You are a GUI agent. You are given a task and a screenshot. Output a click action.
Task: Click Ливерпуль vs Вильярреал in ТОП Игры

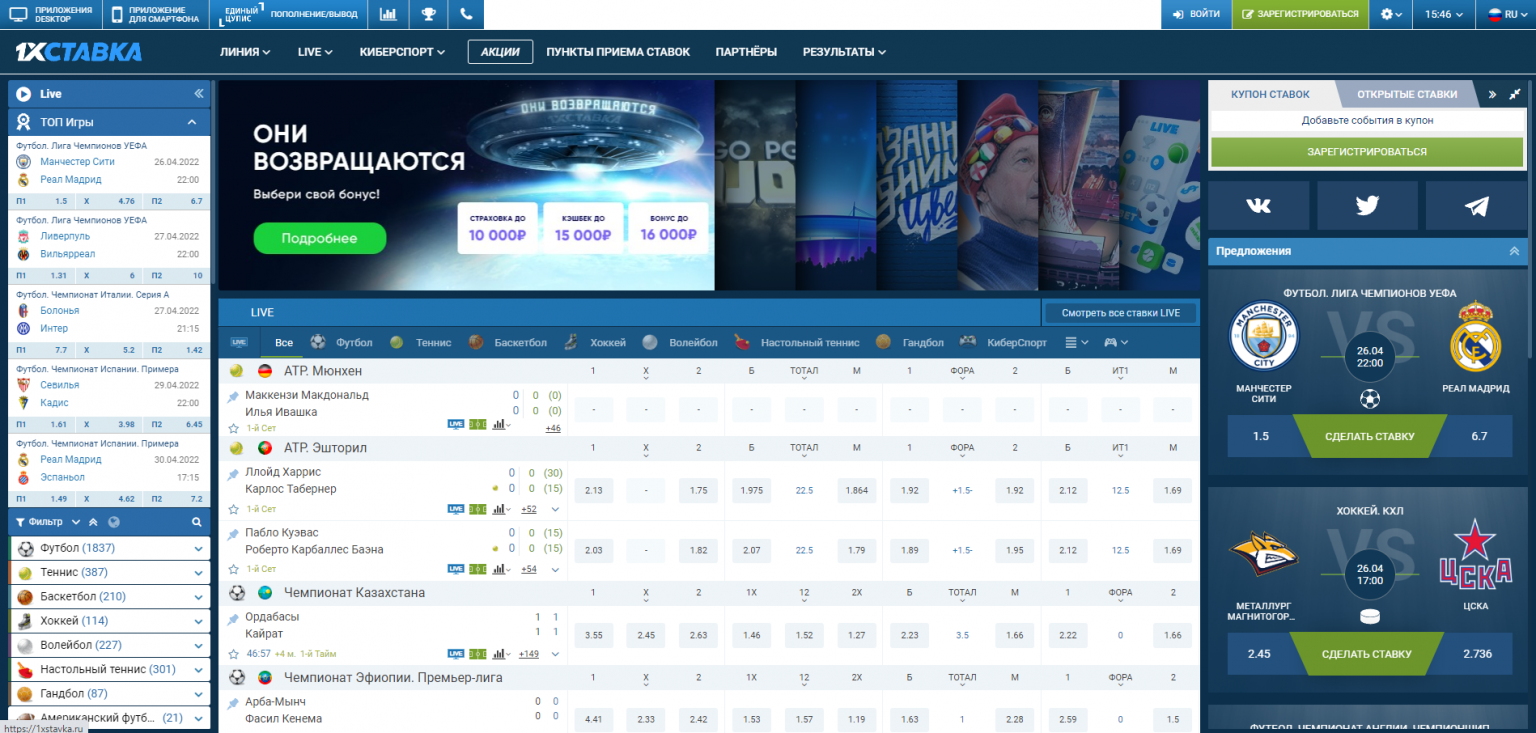109,245
